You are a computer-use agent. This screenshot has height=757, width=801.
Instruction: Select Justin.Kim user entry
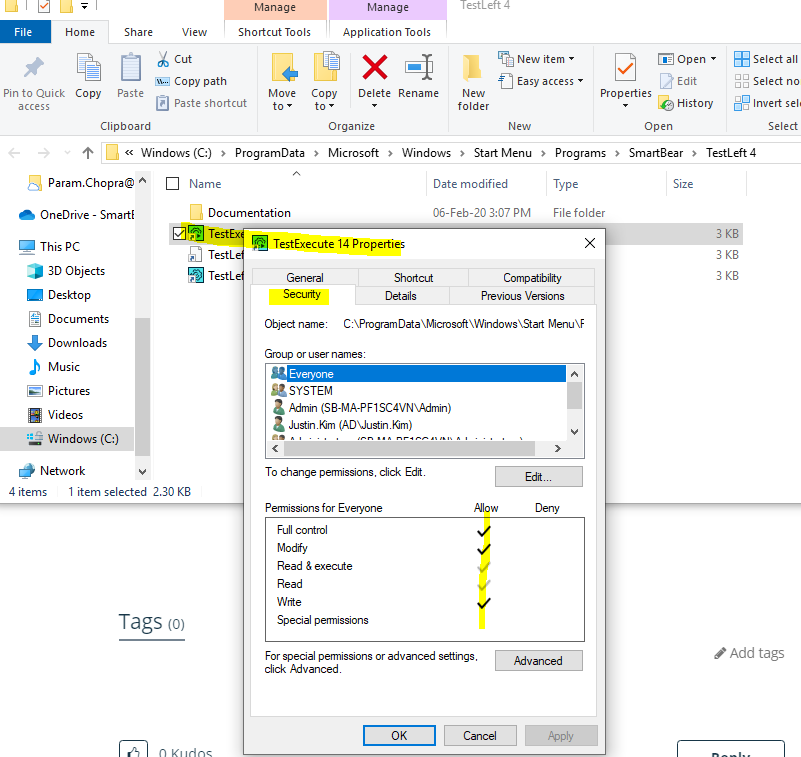350,425
